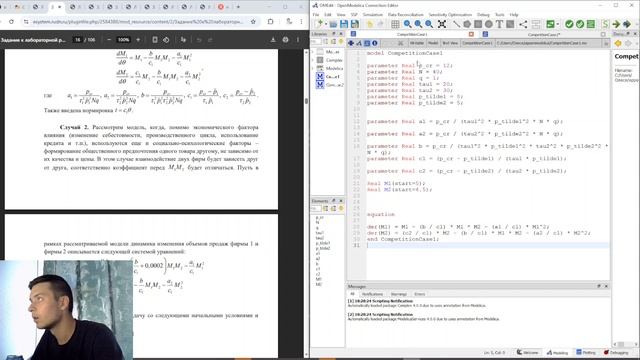Open the View menu in OMEdit
Image resolution: width=640 pixels, height=360 pixels.
[x=340, y=14]
